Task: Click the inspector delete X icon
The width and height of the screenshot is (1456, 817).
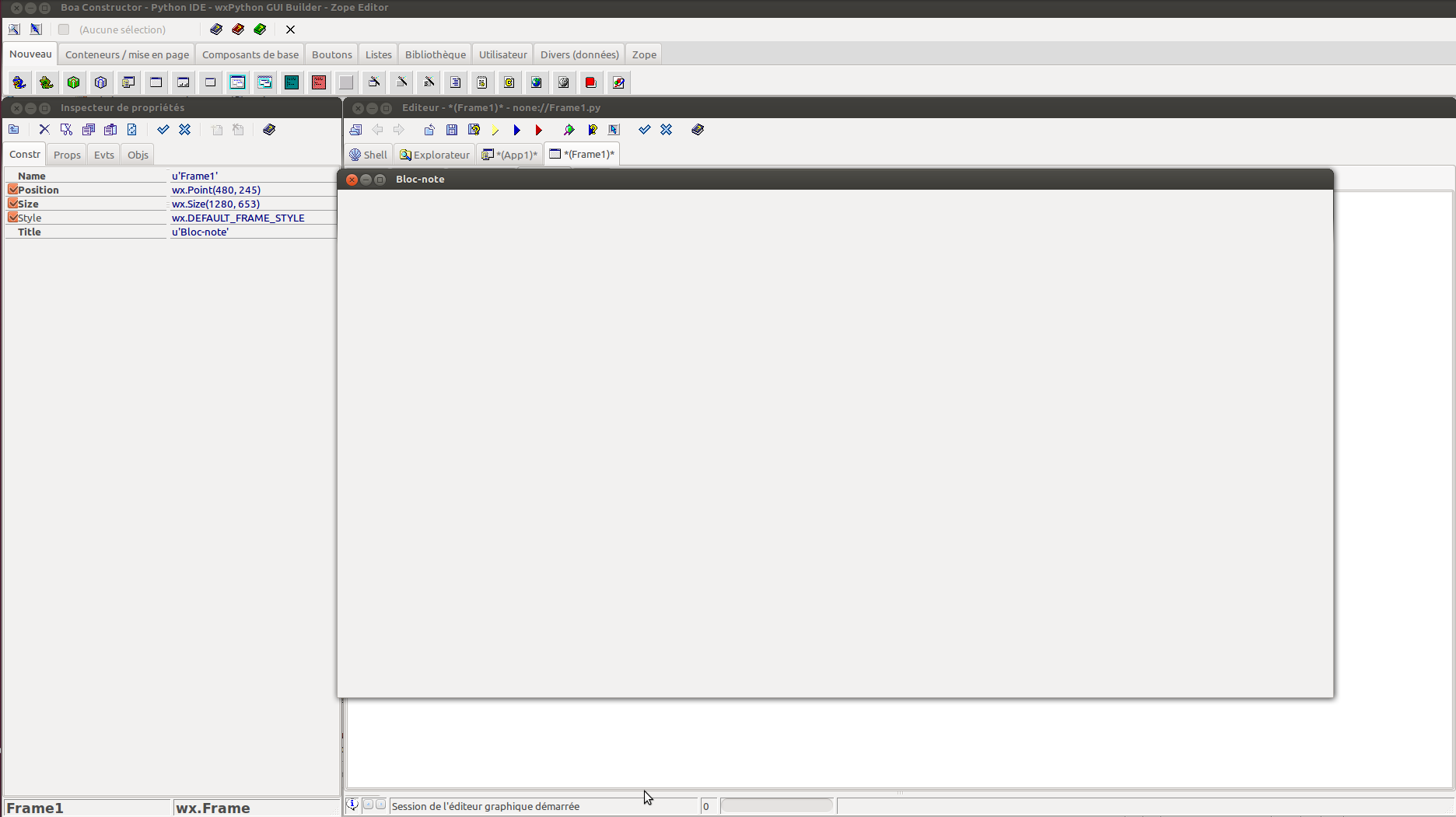Action: tap(44, 130)
